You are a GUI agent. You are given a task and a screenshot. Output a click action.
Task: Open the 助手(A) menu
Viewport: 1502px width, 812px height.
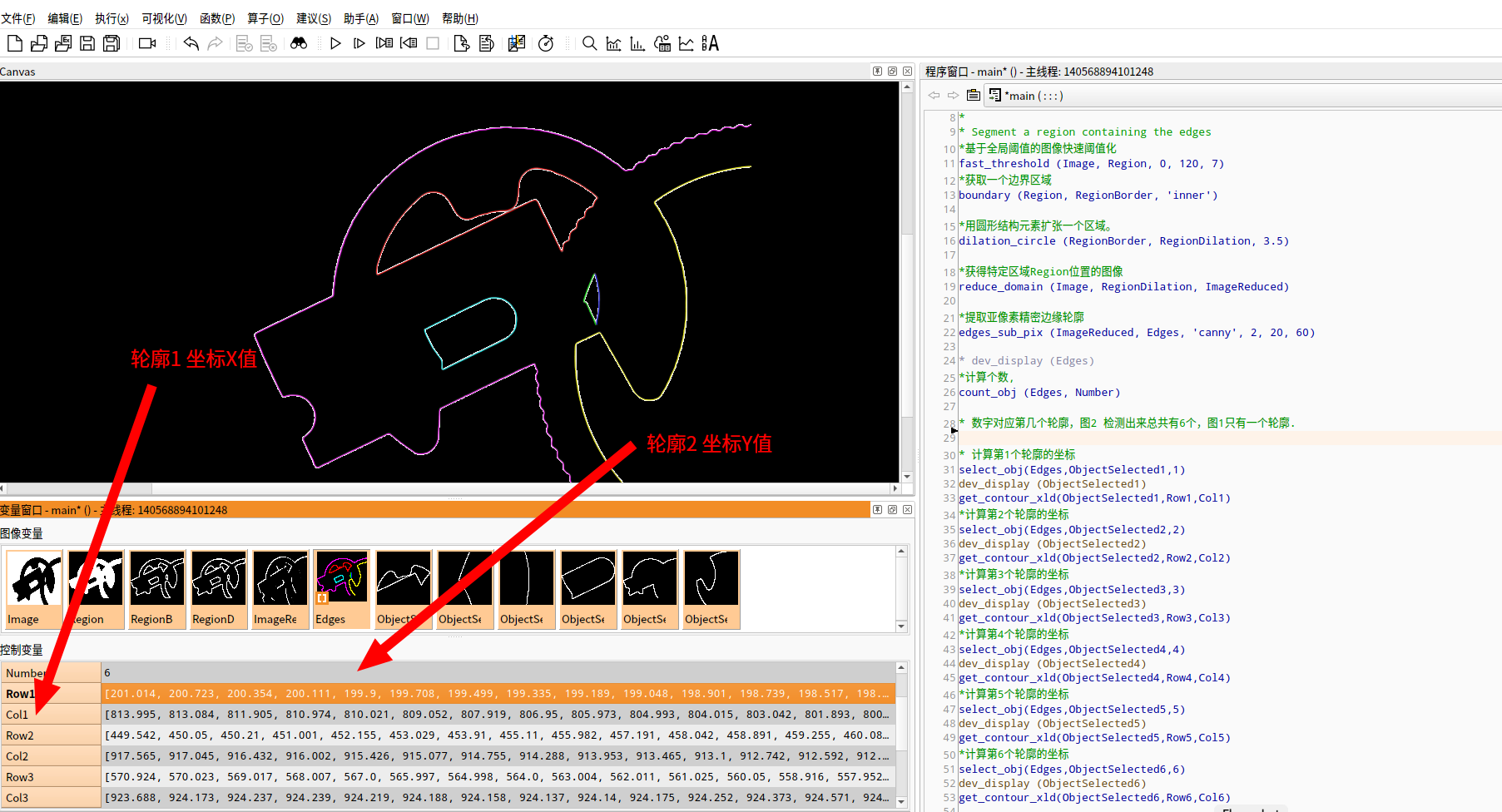(361, 18)
